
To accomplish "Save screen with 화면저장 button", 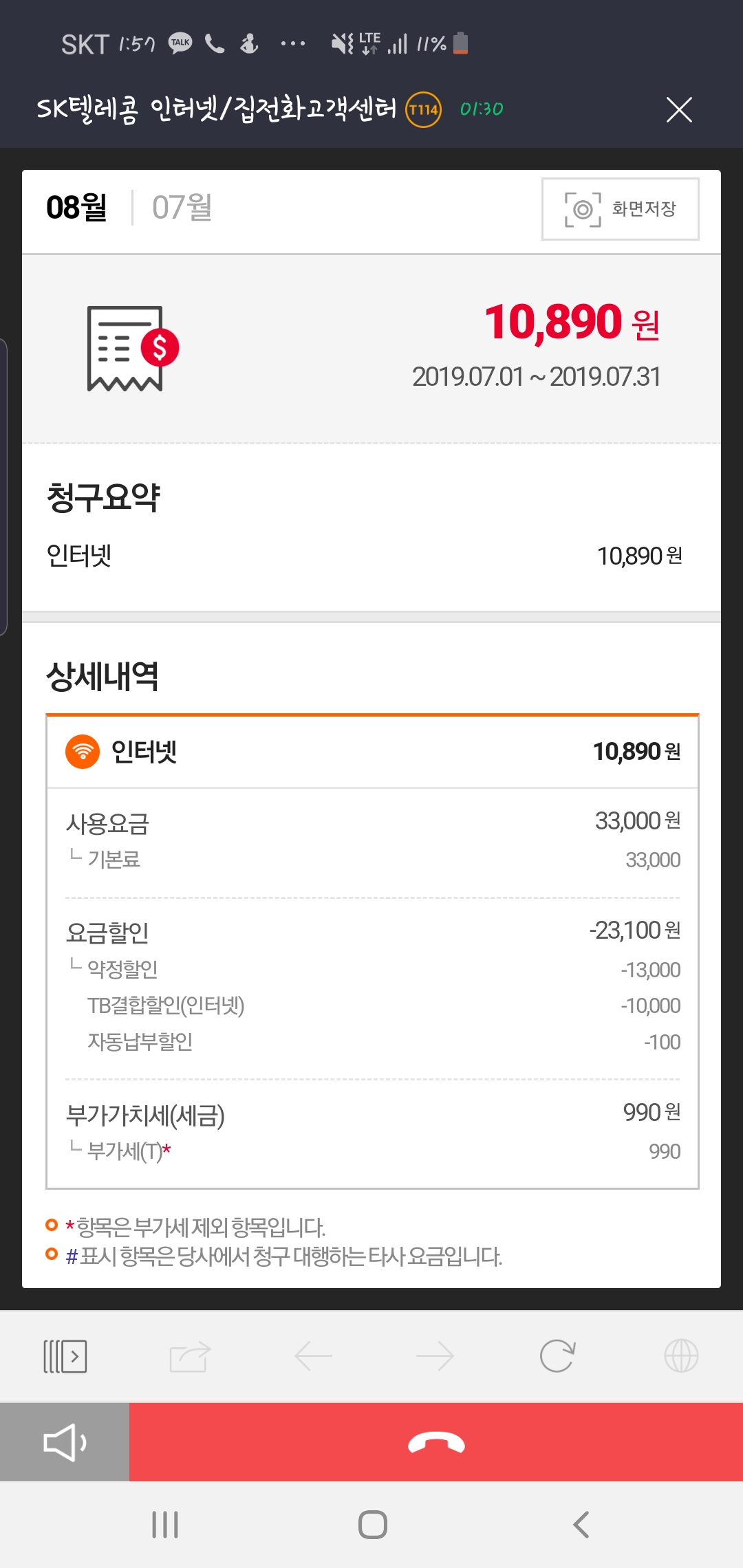I will point(620,209).
